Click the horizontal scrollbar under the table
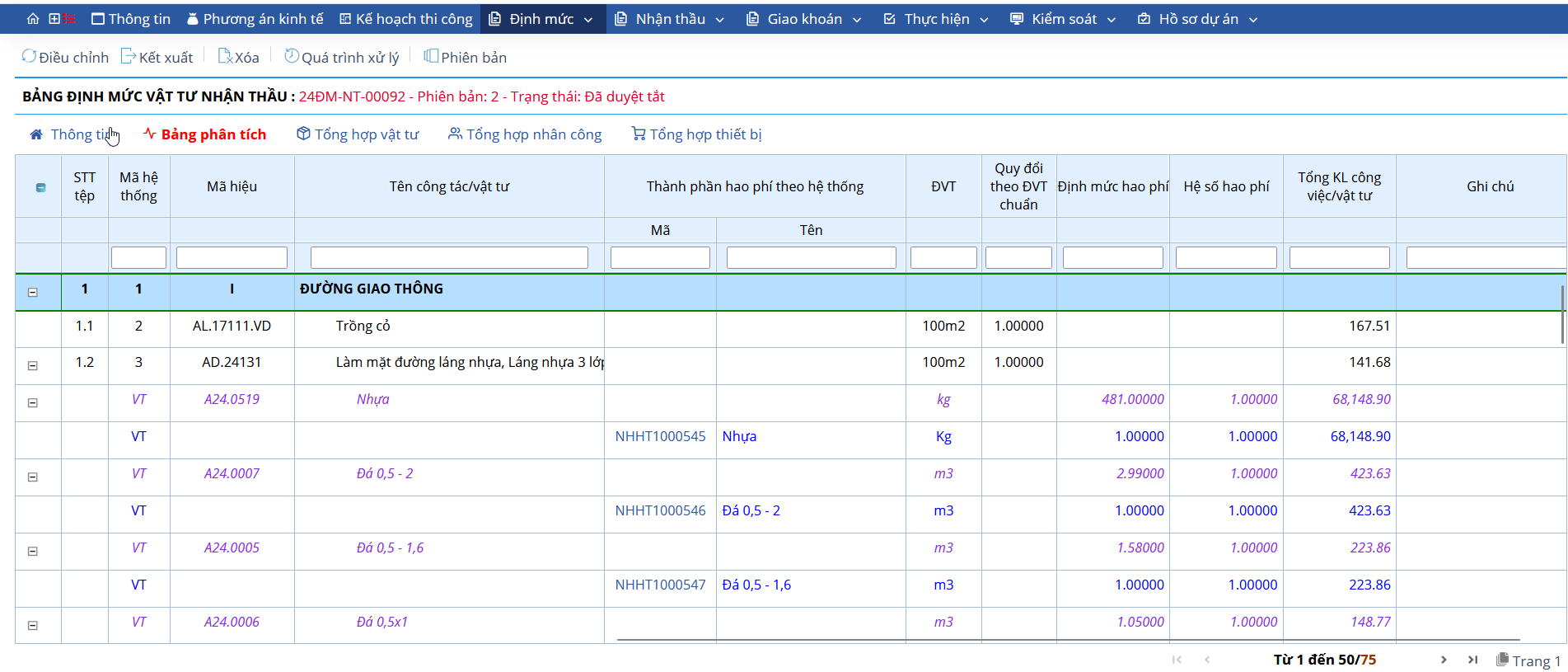 (x=1068, y=640)
